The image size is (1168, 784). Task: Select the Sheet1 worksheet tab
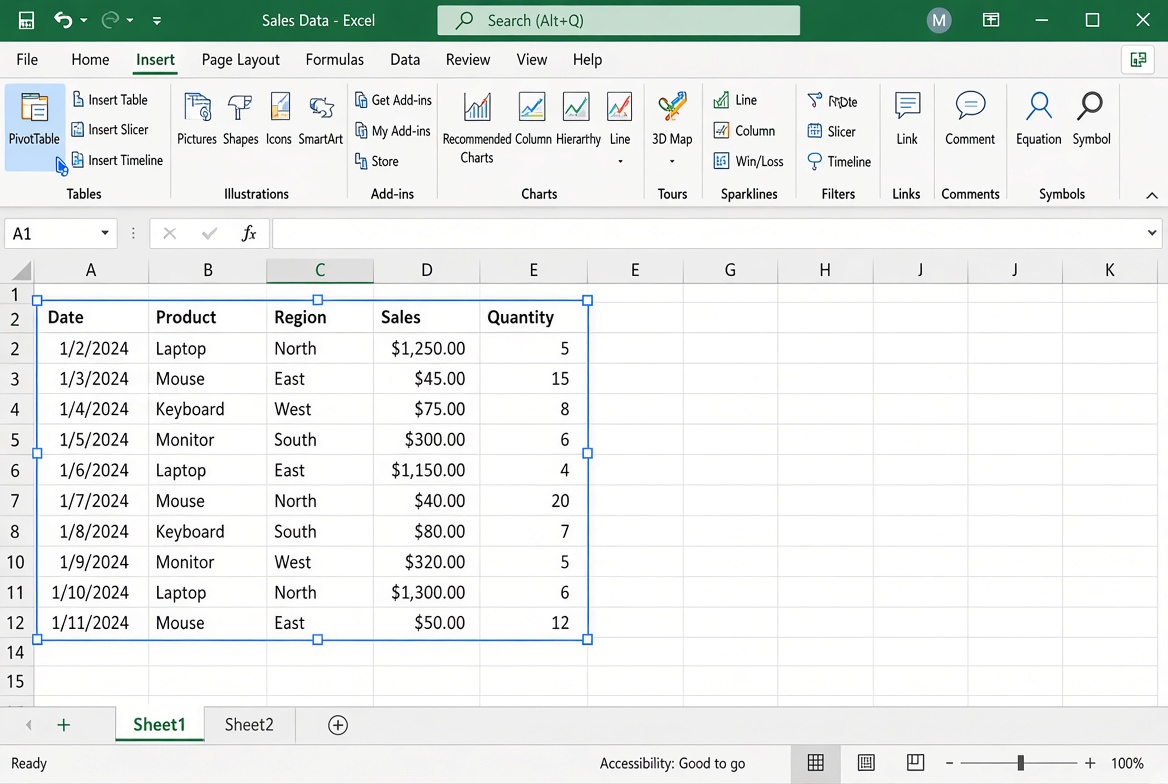tap(159, 724)
